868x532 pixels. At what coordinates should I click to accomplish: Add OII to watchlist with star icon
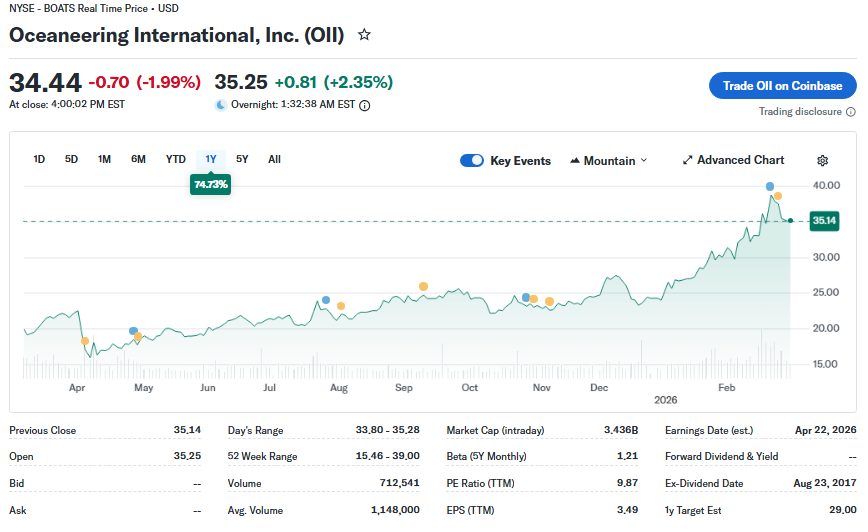(364, 35)
